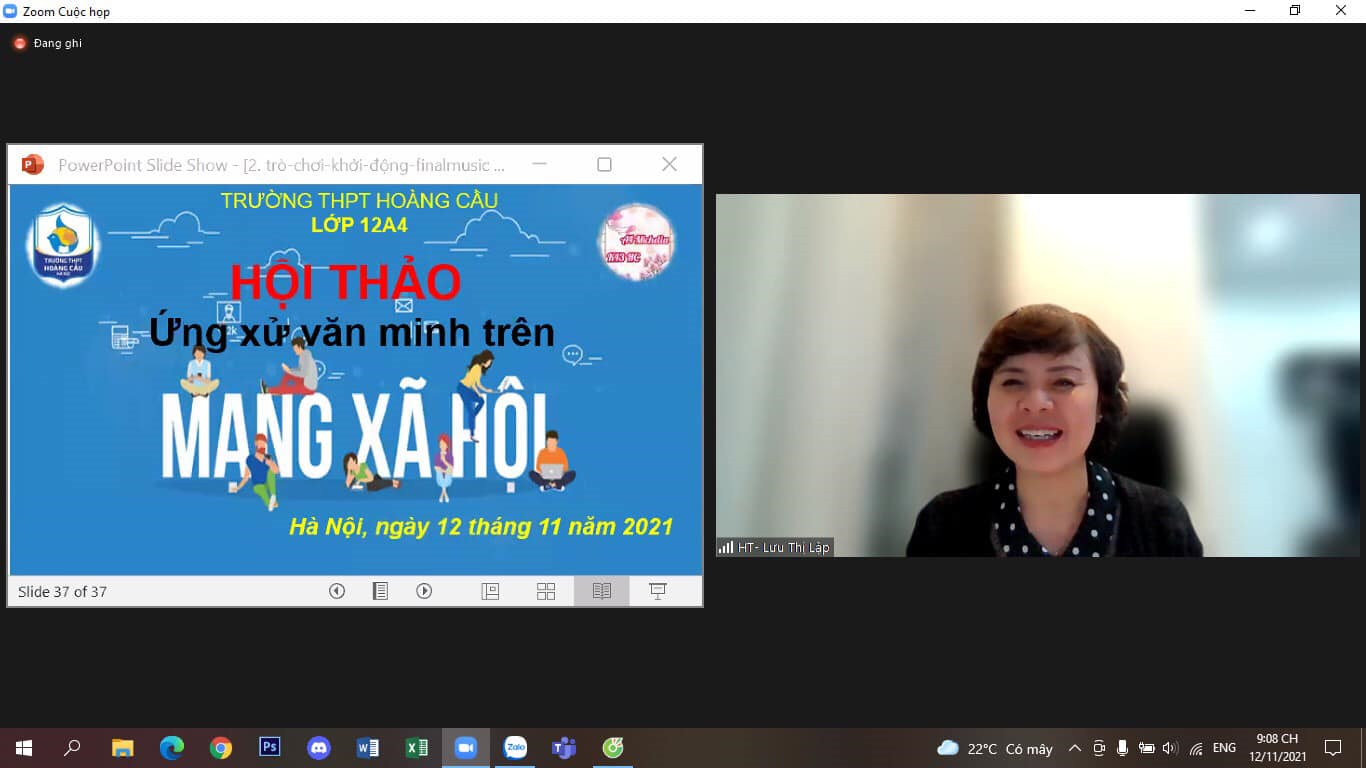The height and width of the screenshot is (768, 1366).
Task: Open the notification action center
Action: point(1332,748)
